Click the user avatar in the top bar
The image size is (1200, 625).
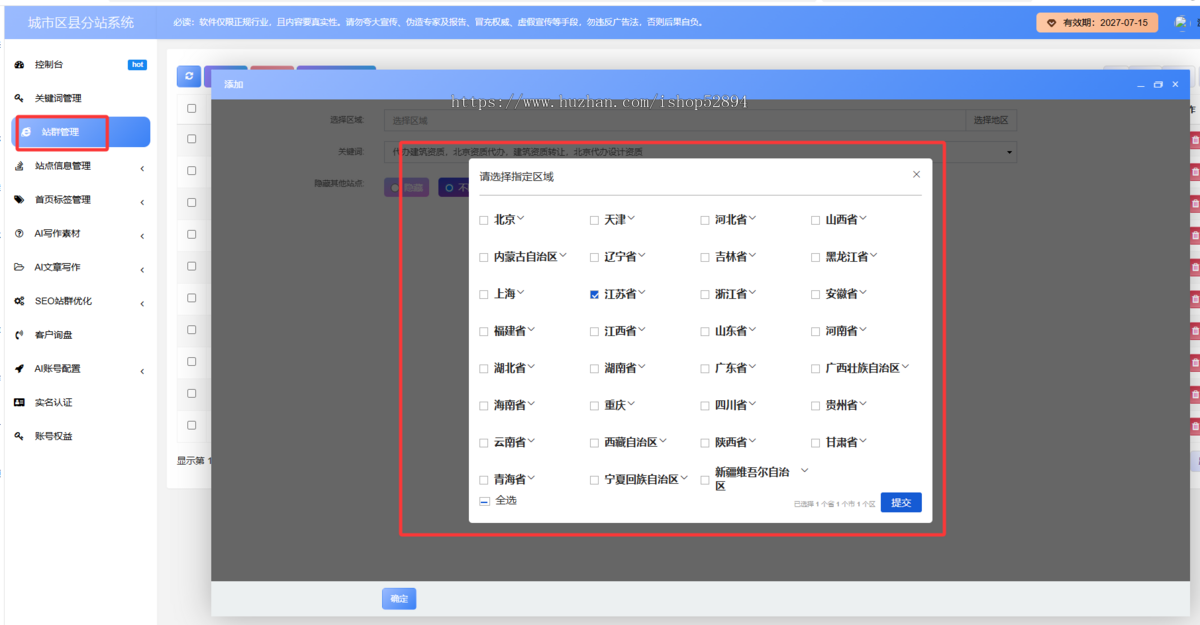[1181, 22]
